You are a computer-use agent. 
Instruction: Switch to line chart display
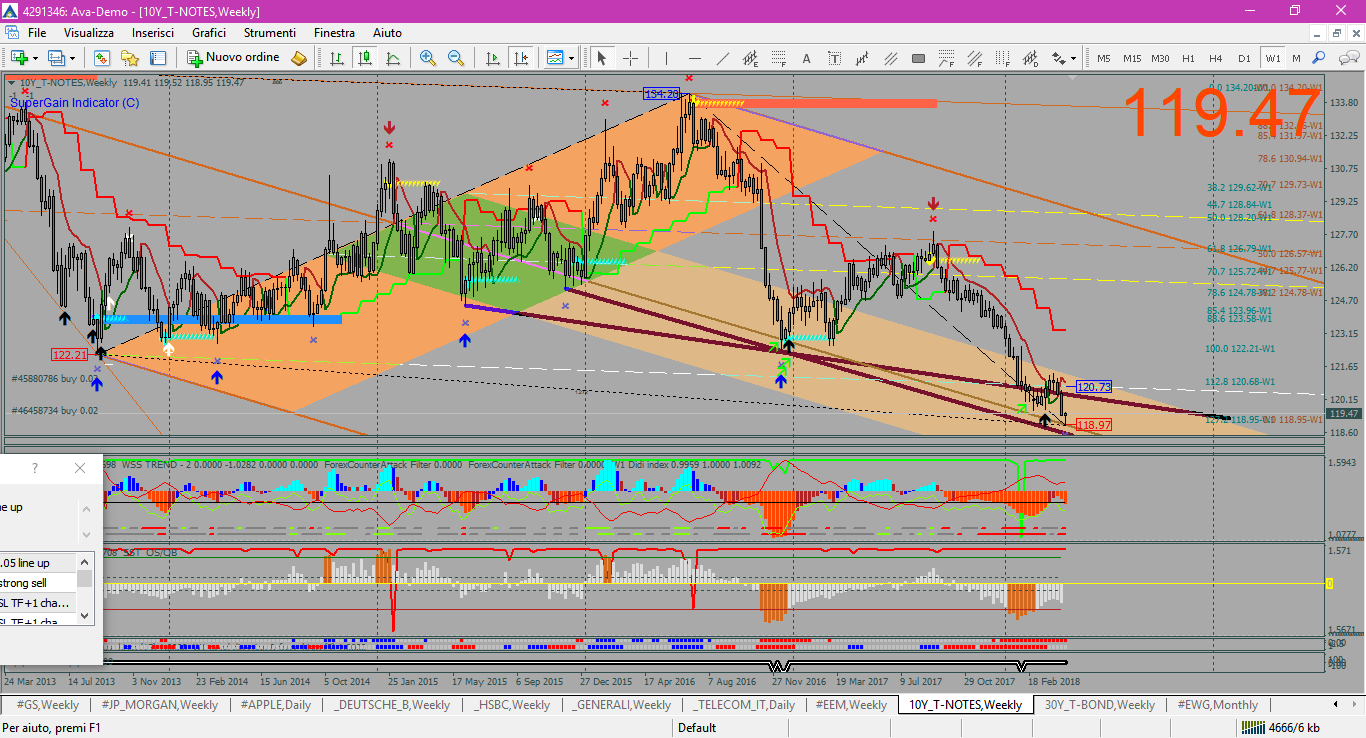pyautogui.click(x=393, y=58)
